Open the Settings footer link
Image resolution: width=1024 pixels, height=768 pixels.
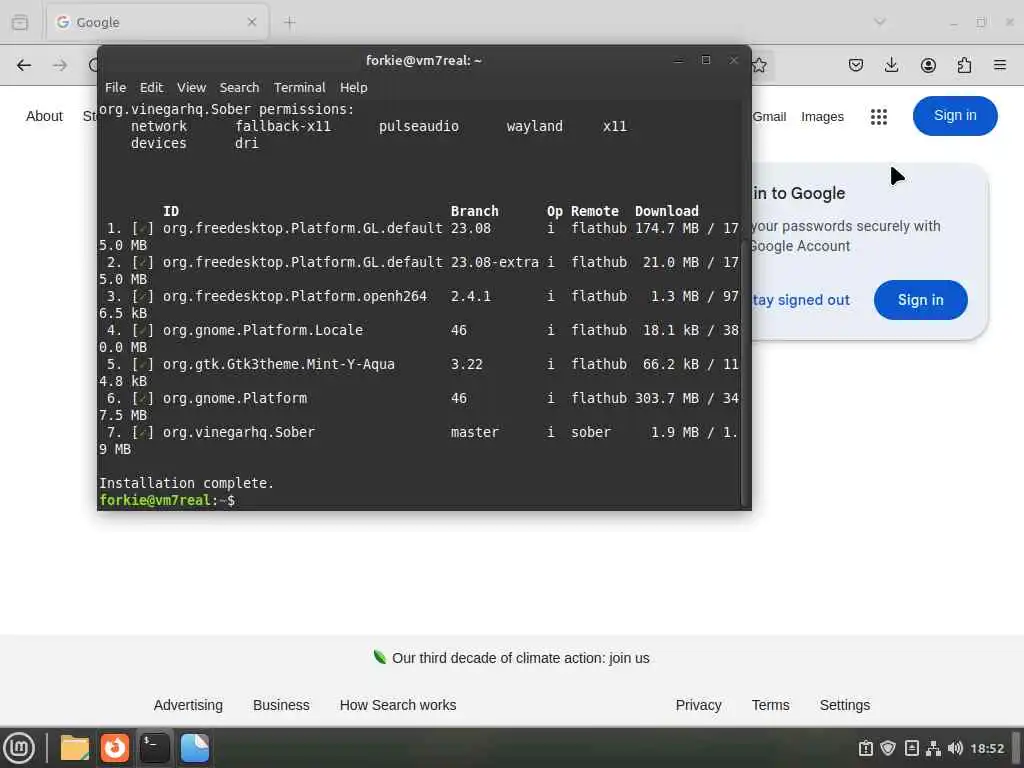pos(844,705)
